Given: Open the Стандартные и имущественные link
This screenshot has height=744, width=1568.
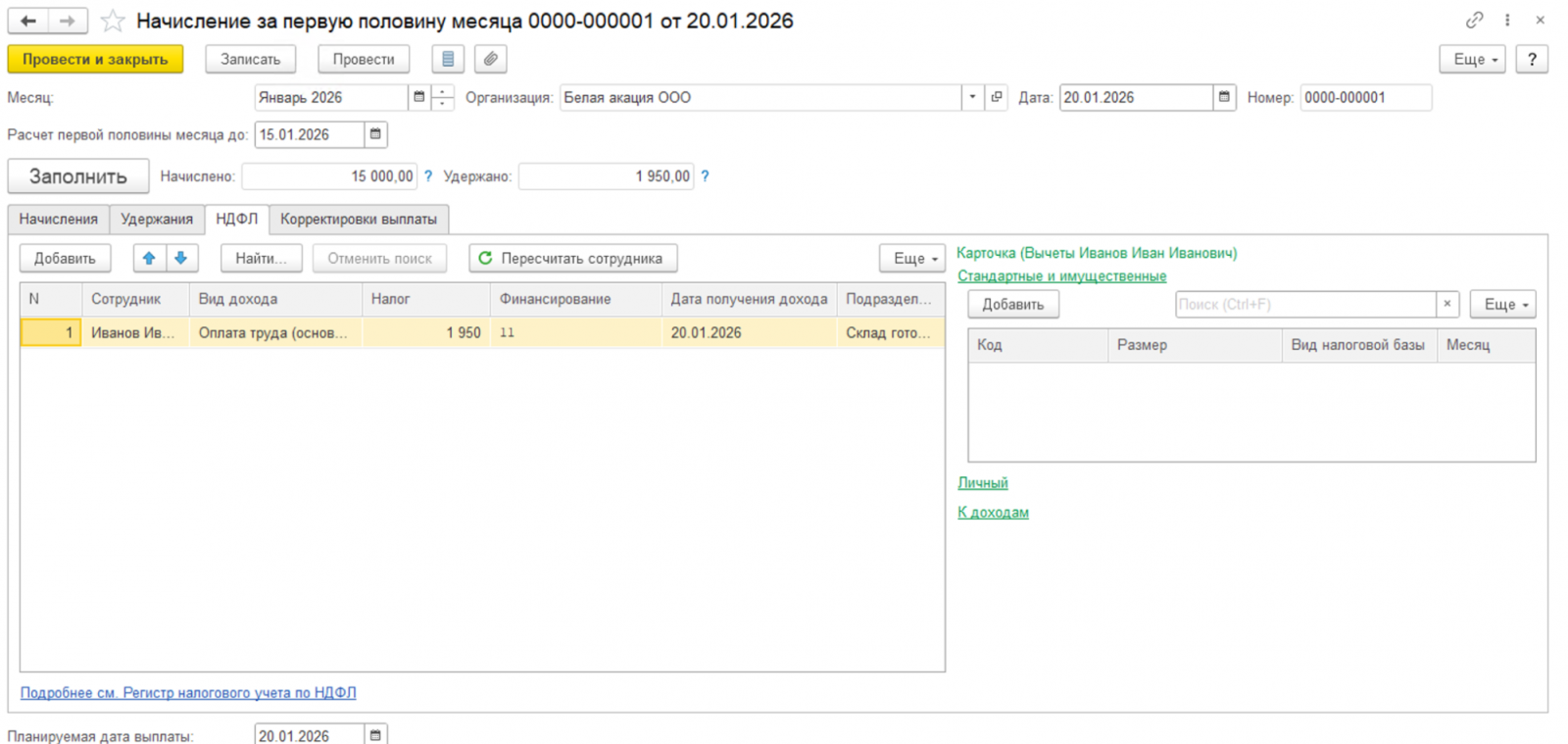Looking at the screenshot, I should click(1061, 276).
